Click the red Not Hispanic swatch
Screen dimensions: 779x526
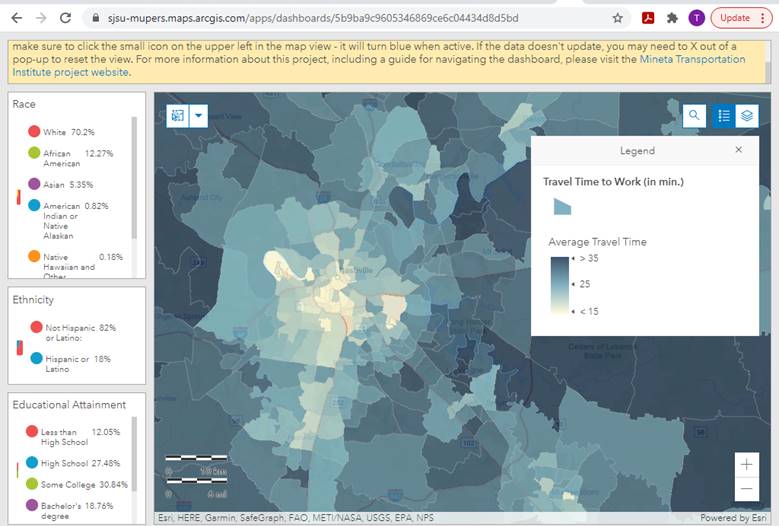click(x=36, y=327)
